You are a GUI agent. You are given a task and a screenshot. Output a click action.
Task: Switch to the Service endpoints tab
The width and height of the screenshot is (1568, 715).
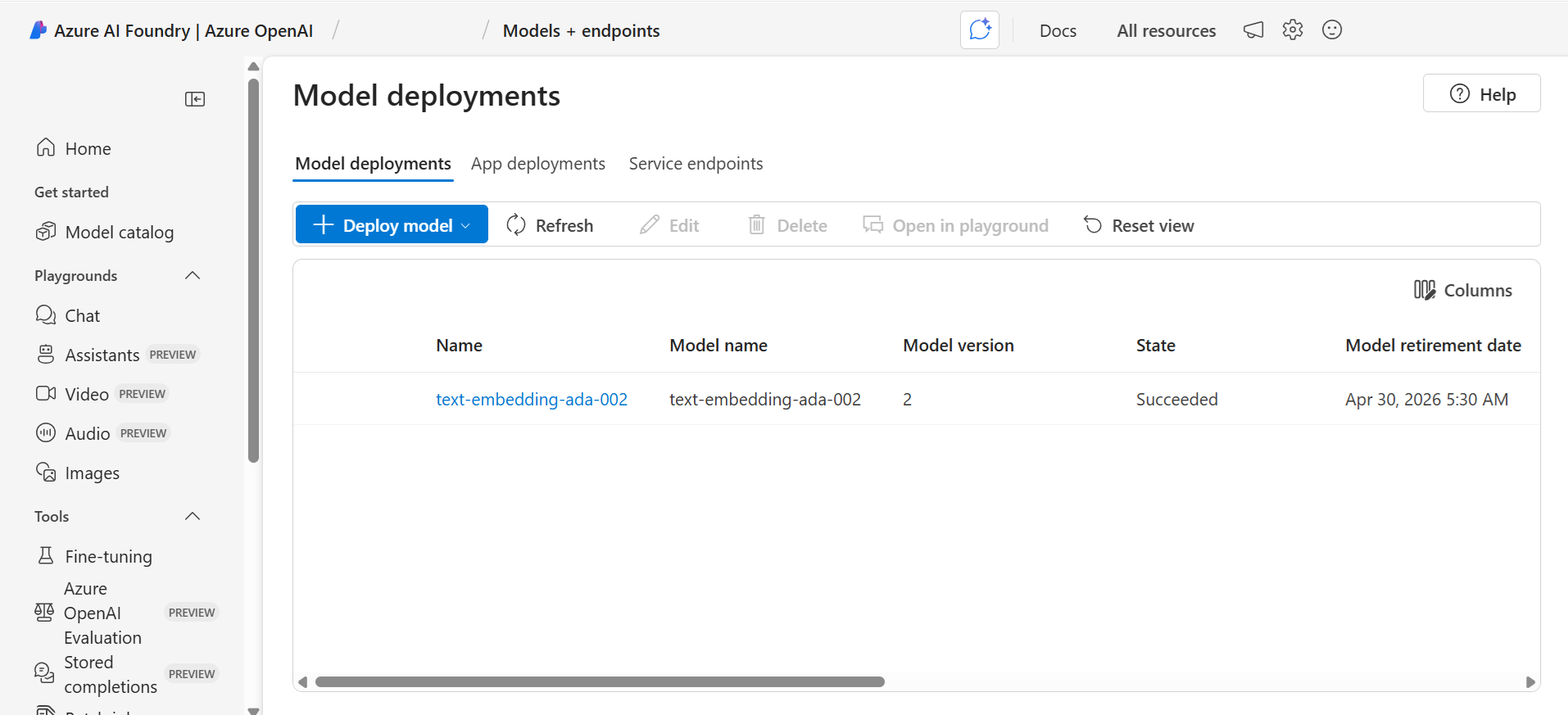(x=696, y=164)
